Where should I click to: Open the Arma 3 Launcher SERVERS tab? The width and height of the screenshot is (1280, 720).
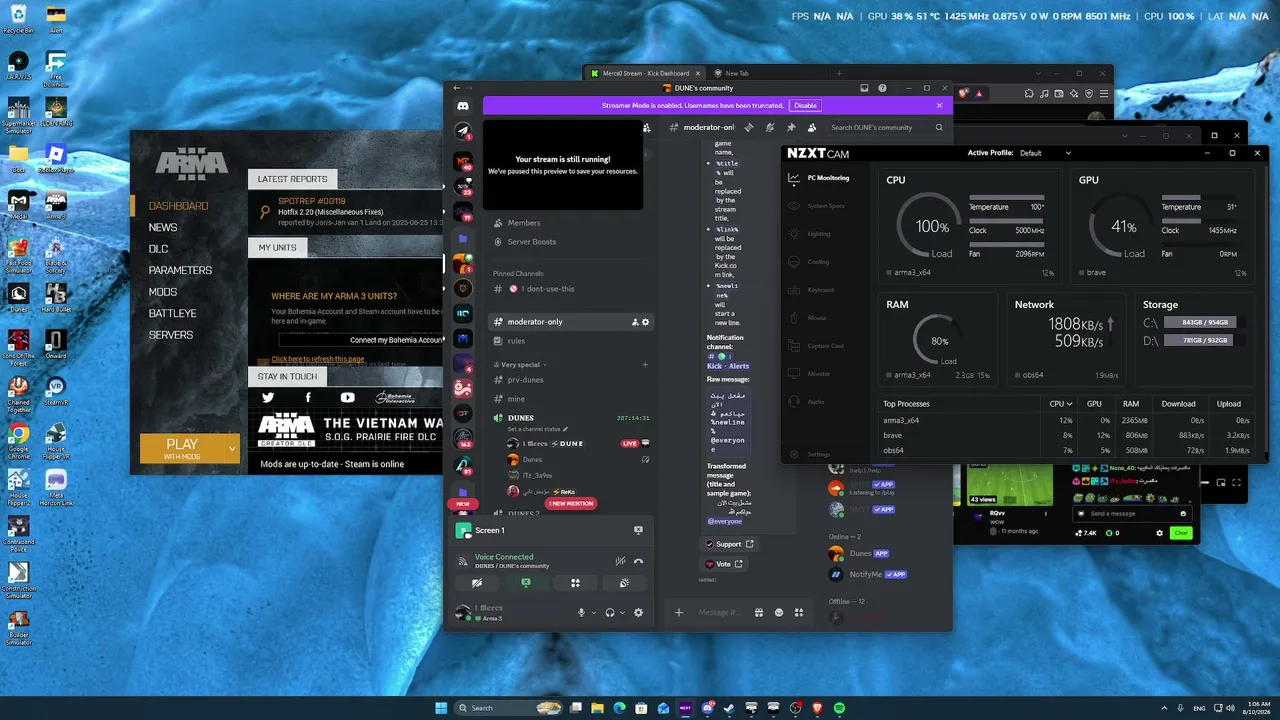click(x=171, y=335)
